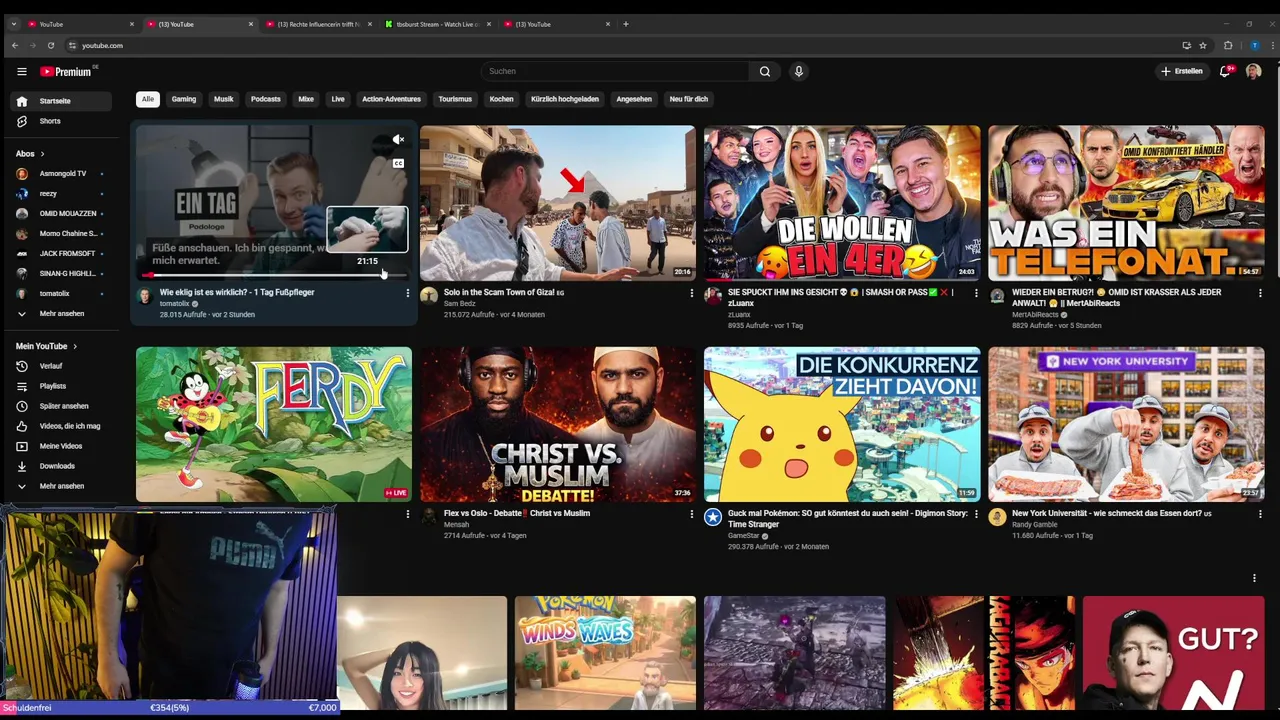The width and height of the screenshot is (1280, 720).
Task: Open a new browser tab
Action: pyautogui.click(x=626, y=24)
